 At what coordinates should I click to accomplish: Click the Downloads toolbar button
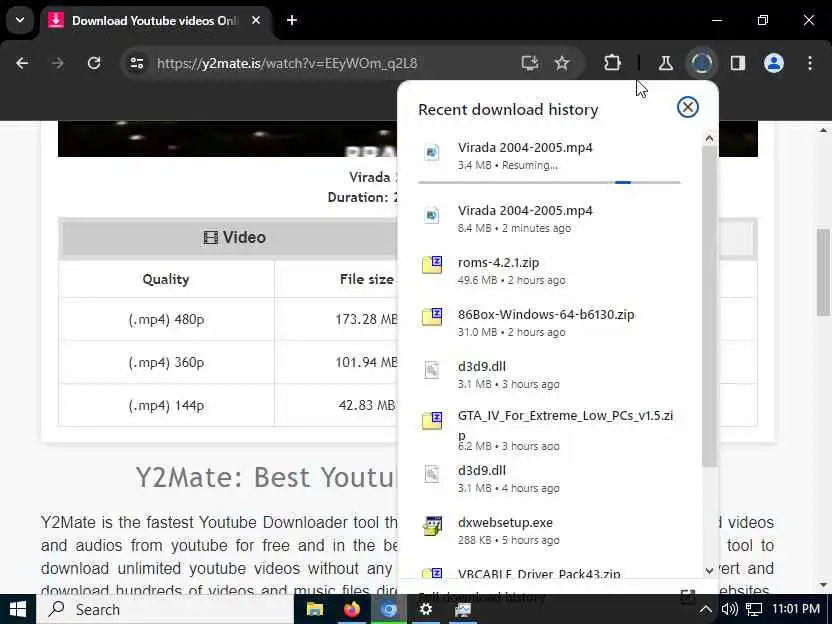click(701, 63)
